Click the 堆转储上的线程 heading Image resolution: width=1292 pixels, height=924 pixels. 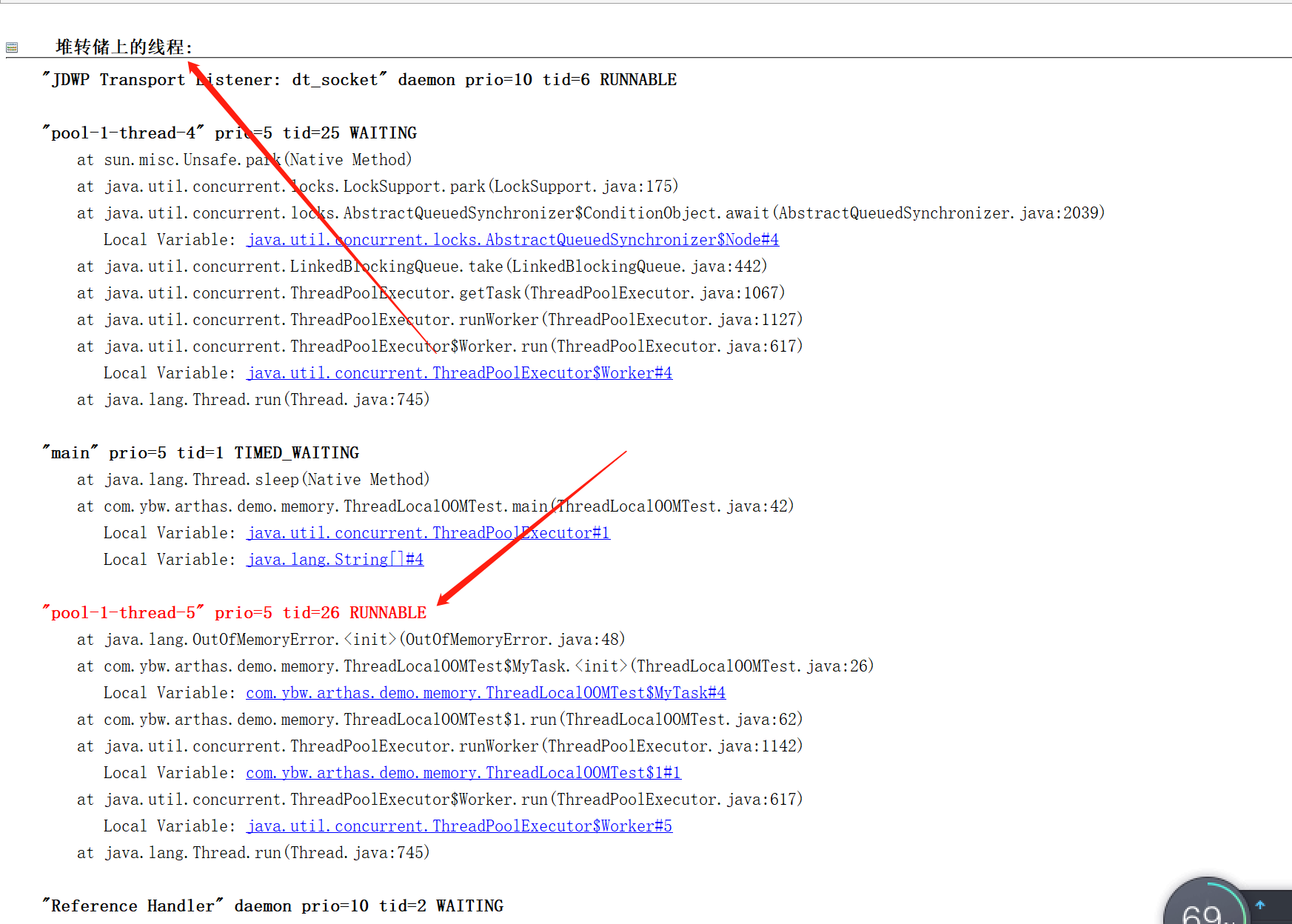coord(121,47)
